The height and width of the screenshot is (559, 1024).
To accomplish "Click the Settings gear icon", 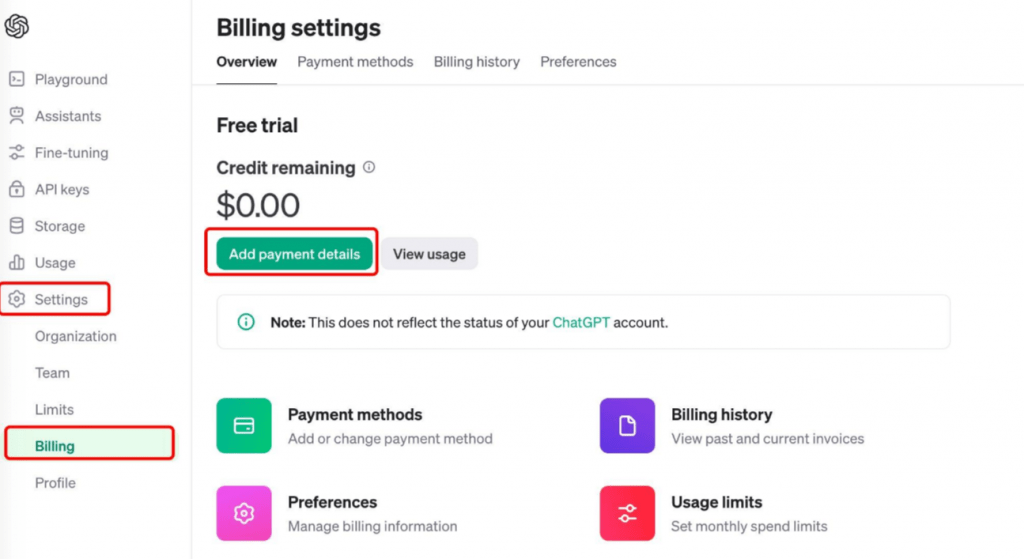I will point(17,299).
